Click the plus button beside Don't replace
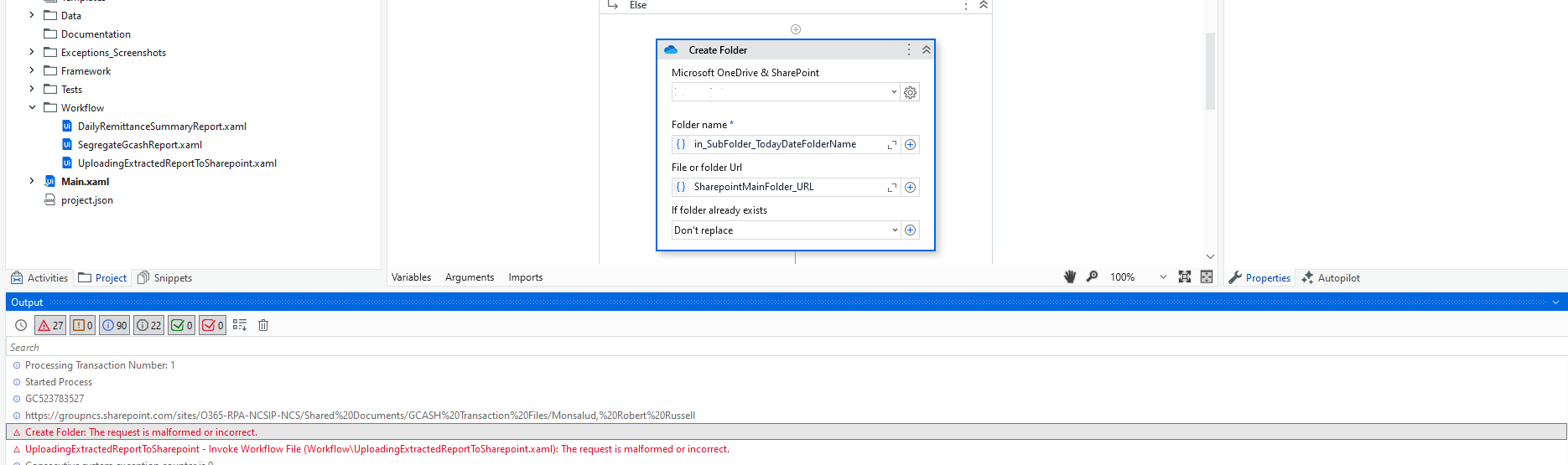Image resolution: width=1568 pixels, height=465 pixels. tap(910, 230)
